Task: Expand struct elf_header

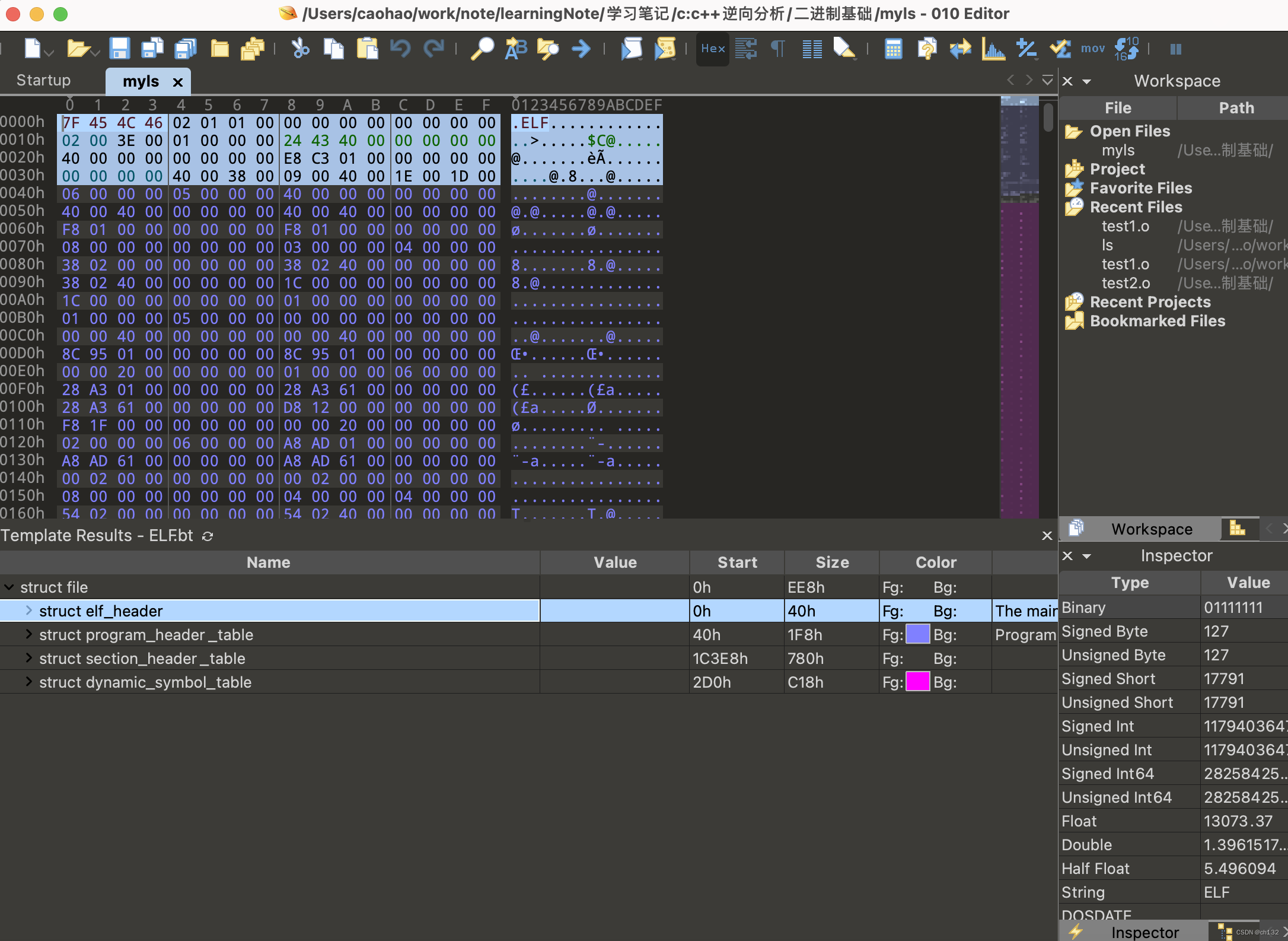Action: [28, 610]
